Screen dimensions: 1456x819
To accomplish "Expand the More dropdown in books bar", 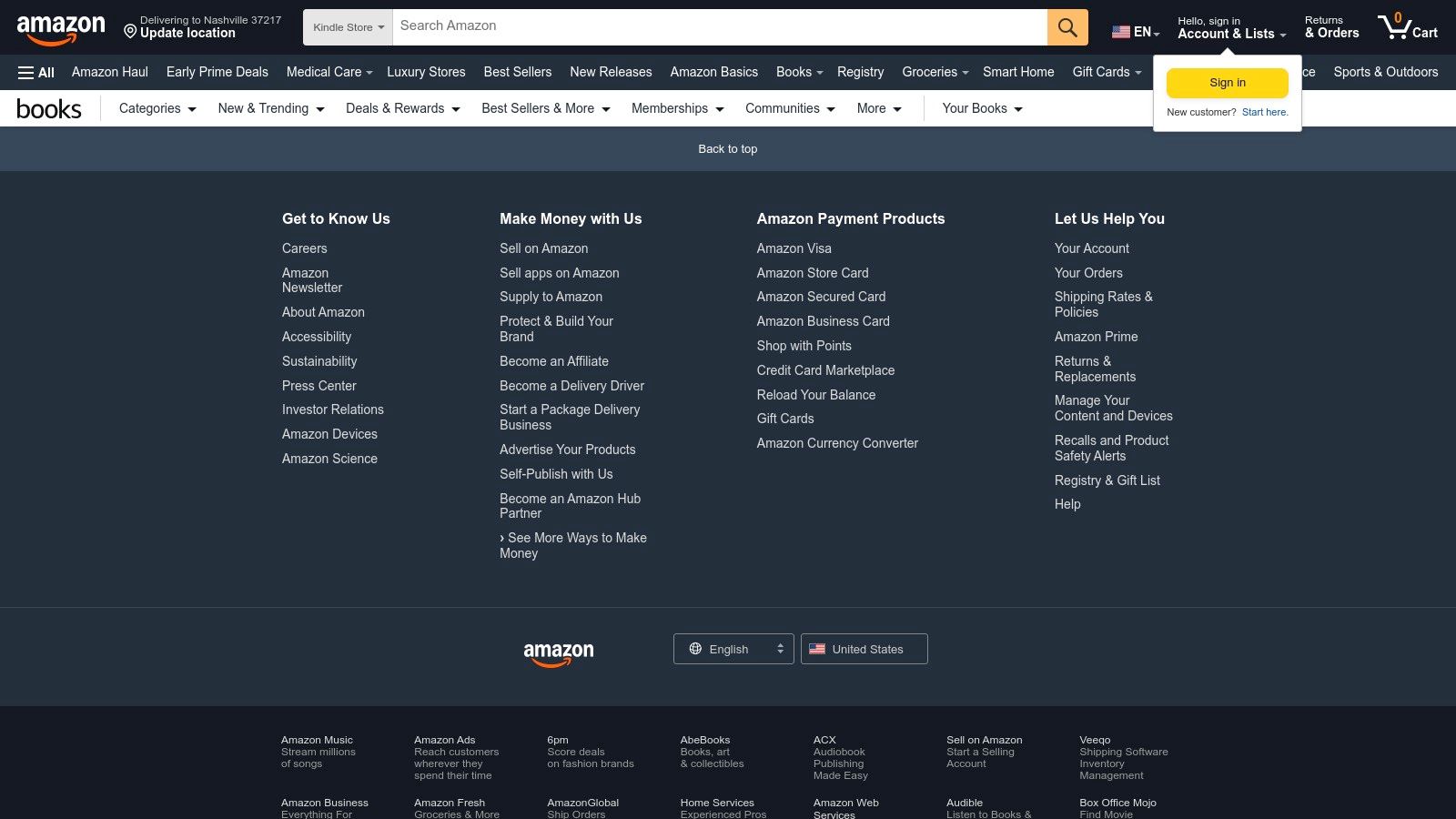I will (x=879, y=108).
